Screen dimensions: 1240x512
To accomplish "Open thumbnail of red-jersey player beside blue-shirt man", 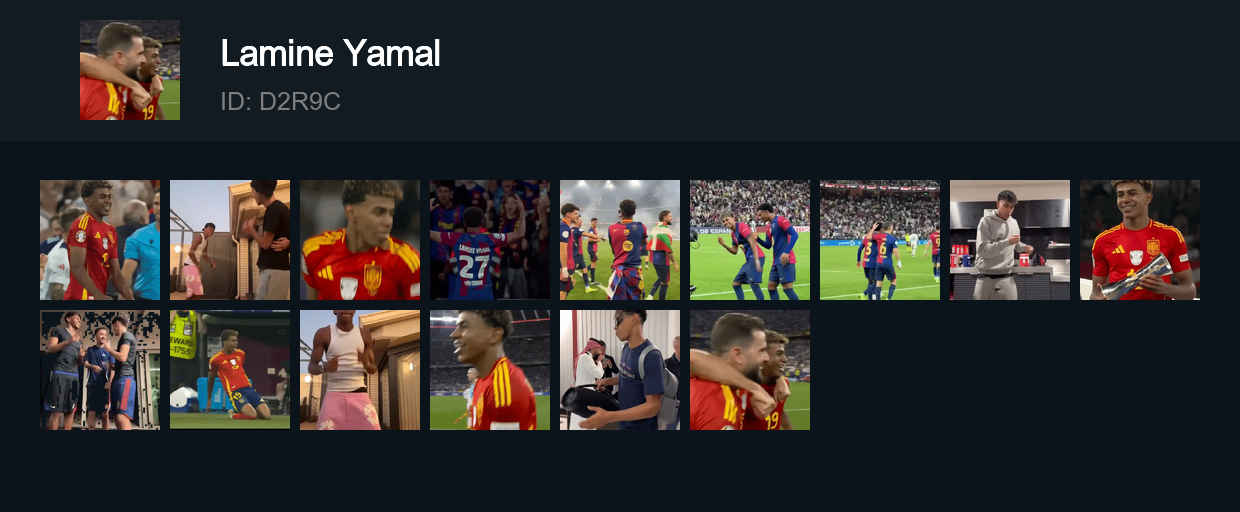I will [100, 240].
